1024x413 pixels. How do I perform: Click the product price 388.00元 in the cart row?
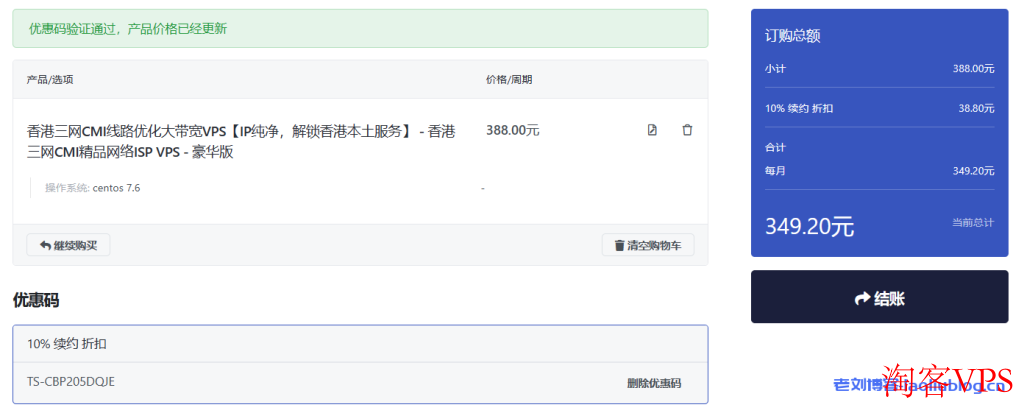(x=513, y=130)
